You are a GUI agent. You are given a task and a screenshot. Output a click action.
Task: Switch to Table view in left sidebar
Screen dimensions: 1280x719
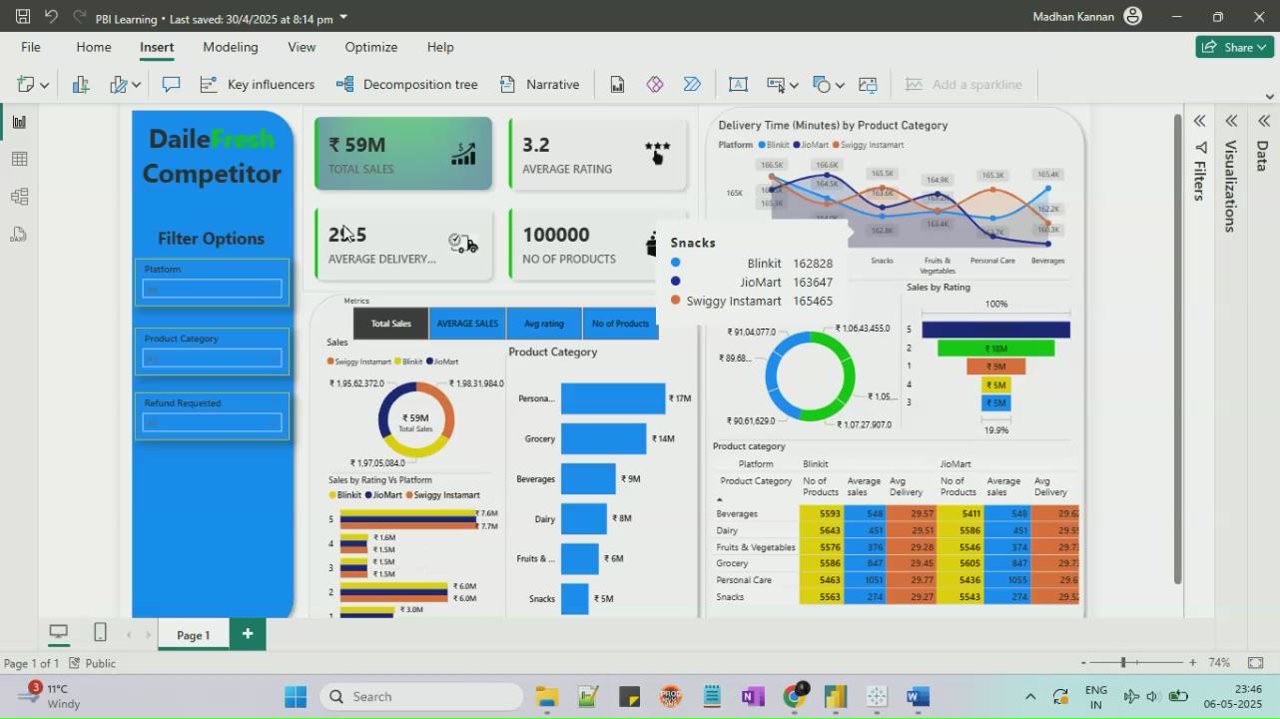[x=18, y=159]
